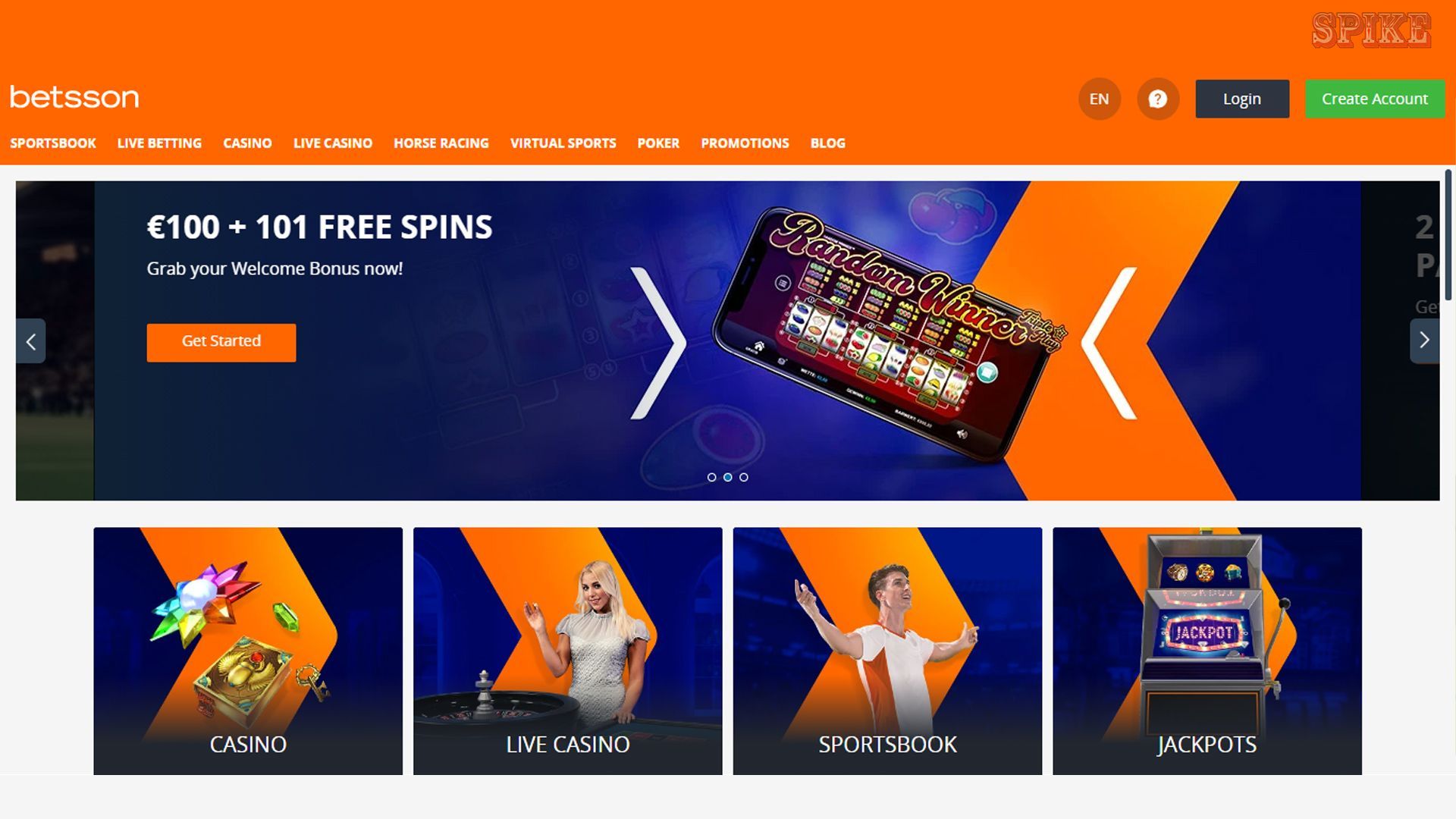
Task: Click the SPIKE logo watermark
Action: 1371,31
